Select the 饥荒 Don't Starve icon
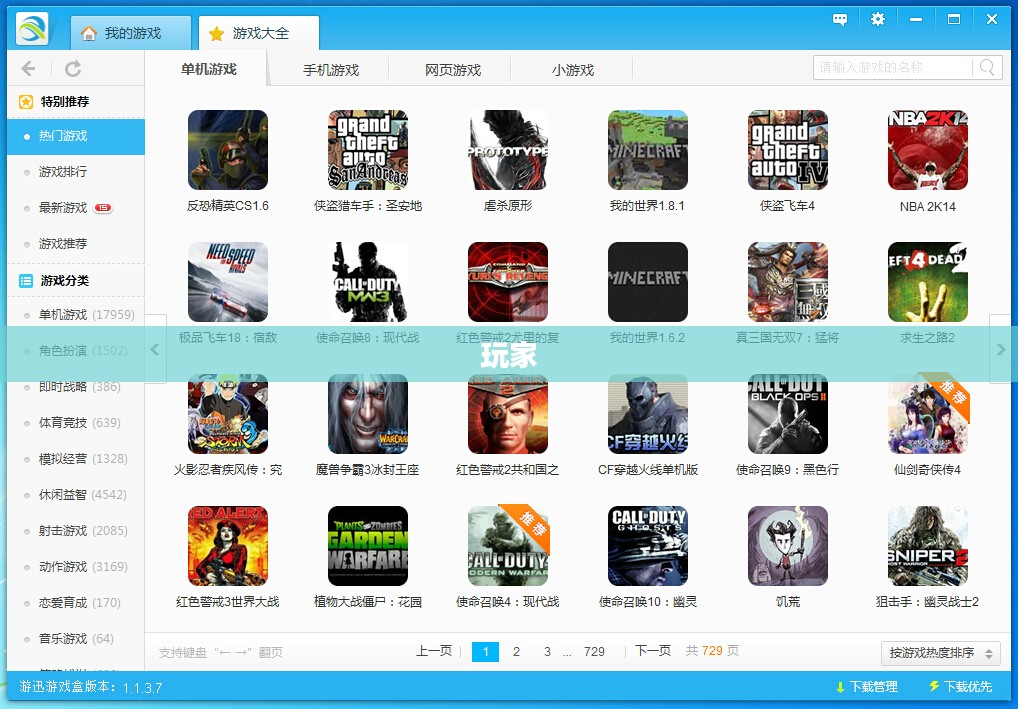This screenshot has height=709, width=1018. [788, 546]
